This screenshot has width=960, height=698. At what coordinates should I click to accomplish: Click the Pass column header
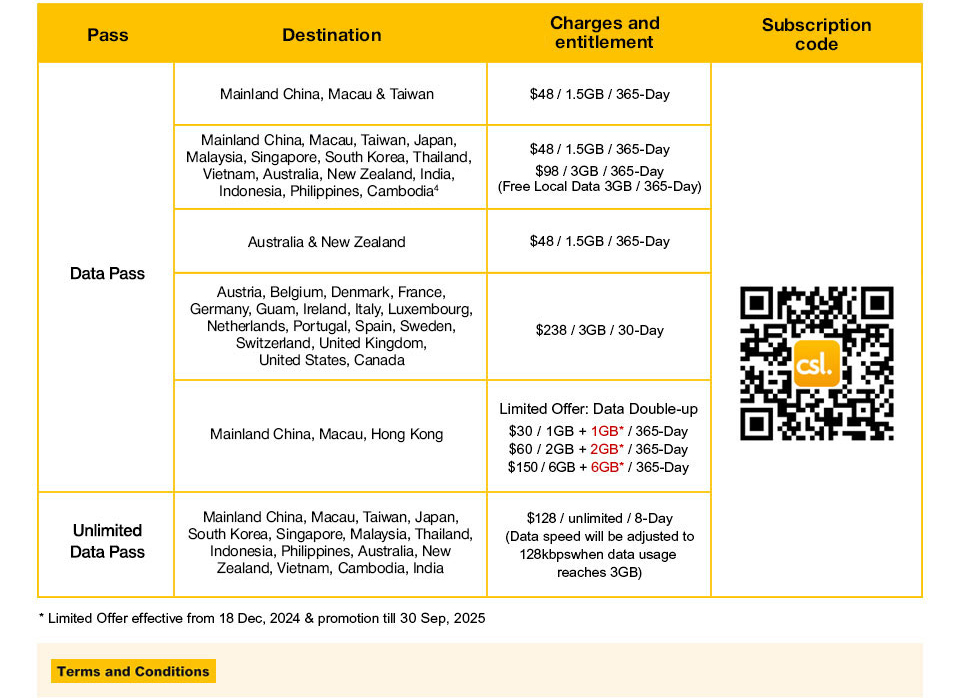click(107, 35)
